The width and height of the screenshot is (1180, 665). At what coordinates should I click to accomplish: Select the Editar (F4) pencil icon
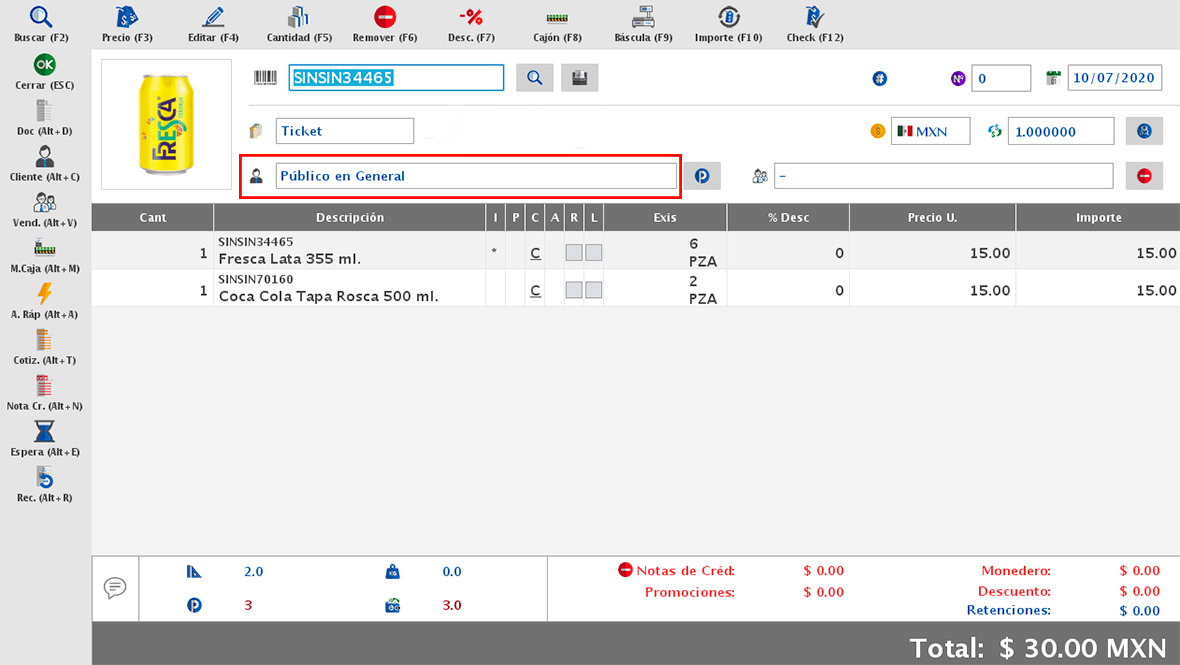(x=213, y=18)
